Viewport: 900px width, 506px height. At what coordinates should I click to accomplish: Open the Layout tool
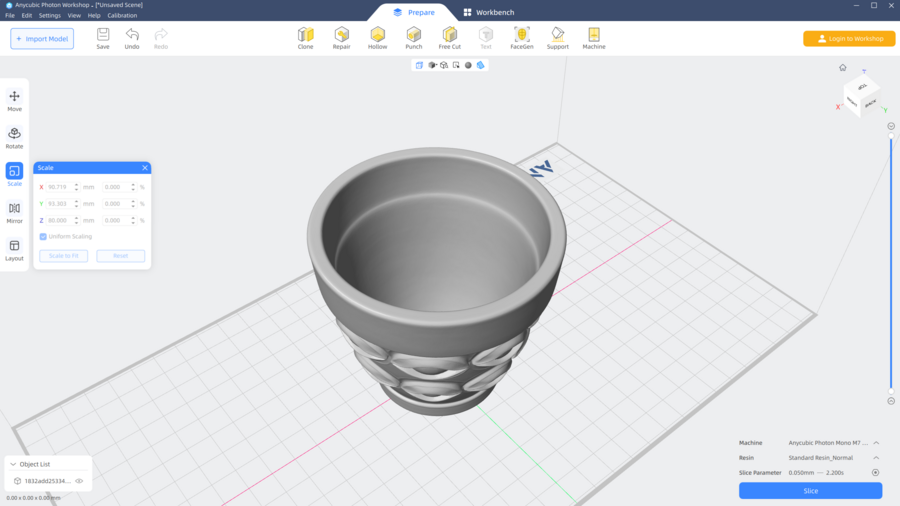14,249
